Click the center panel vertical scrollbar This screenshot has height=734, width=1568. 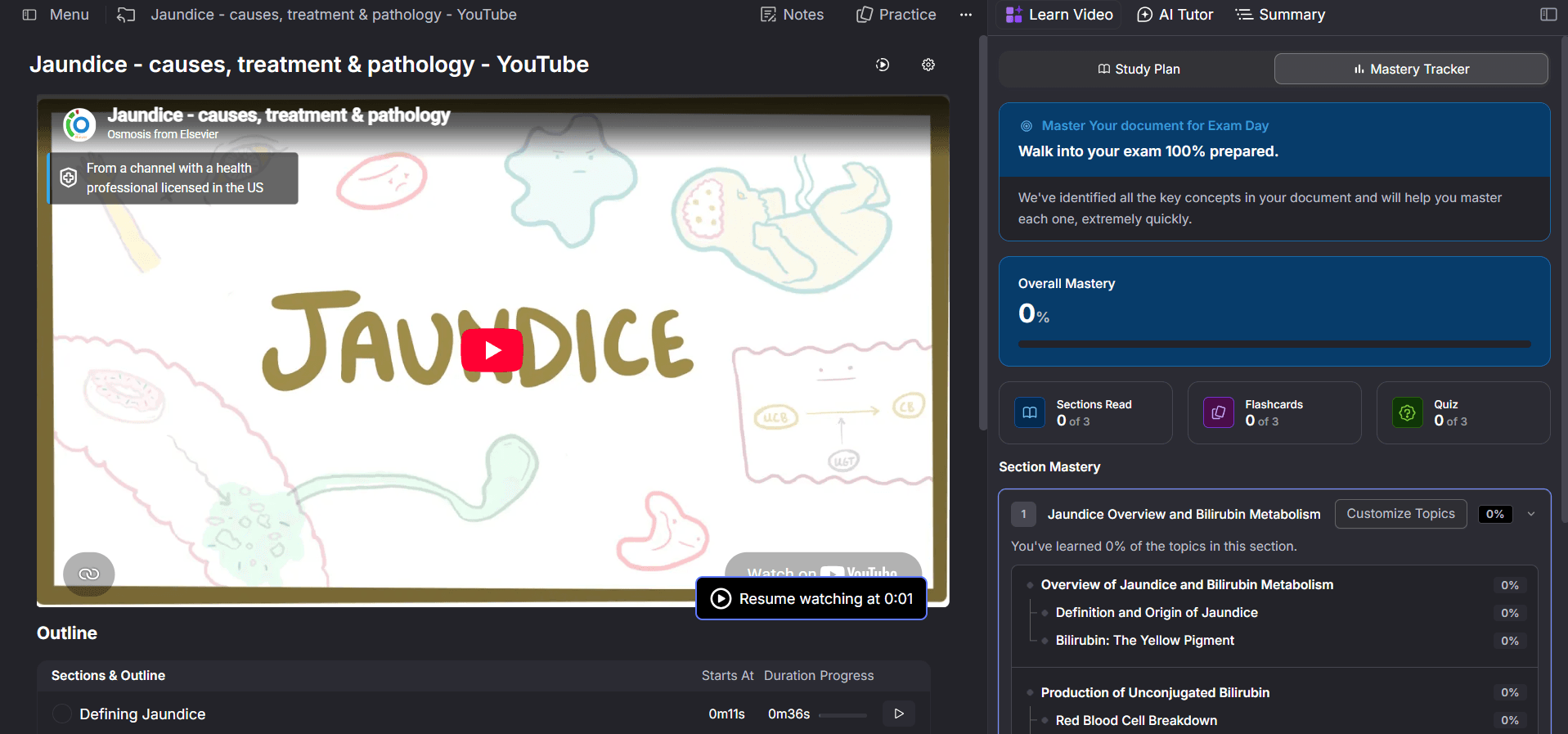[983, 233]
